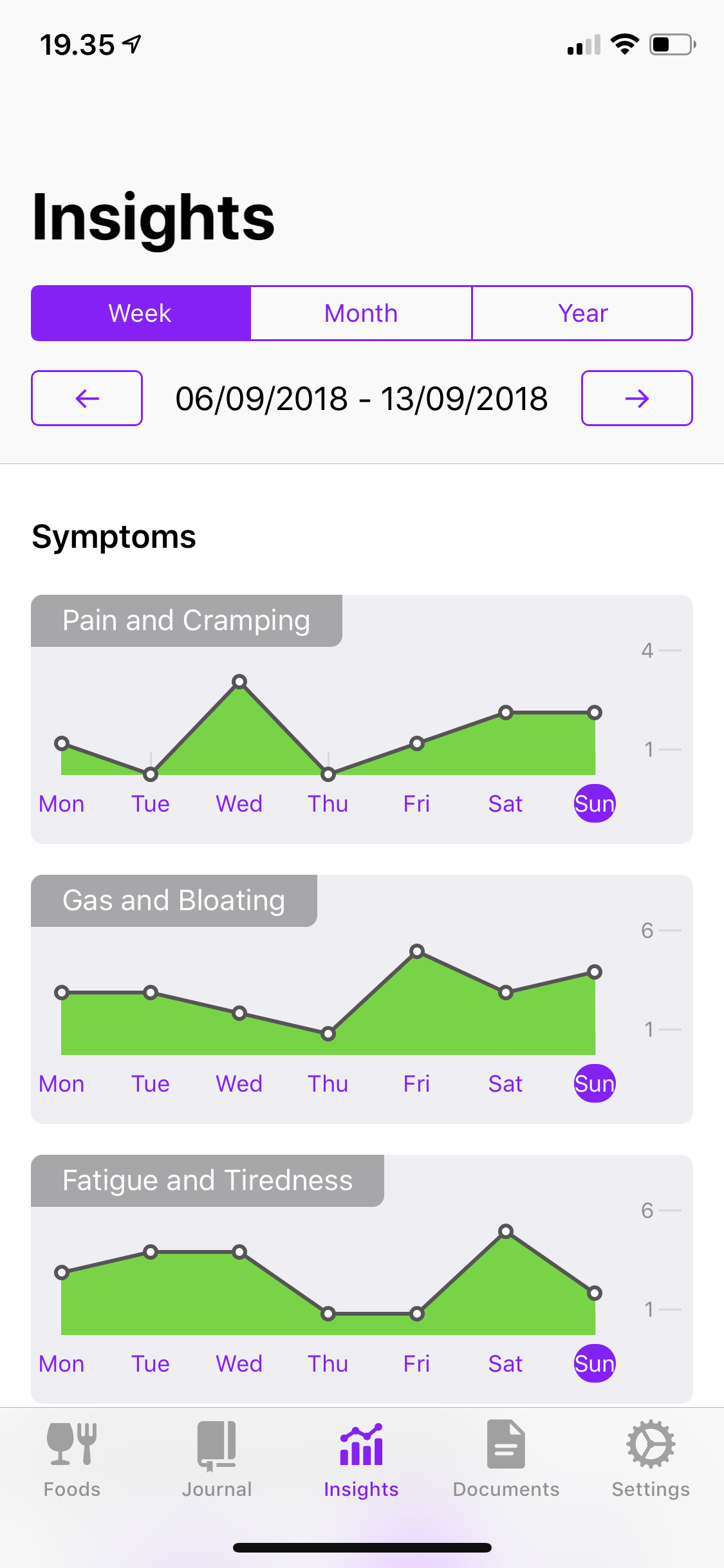
Task: Open the Foods tab icon
Action: click(71, 1443)
